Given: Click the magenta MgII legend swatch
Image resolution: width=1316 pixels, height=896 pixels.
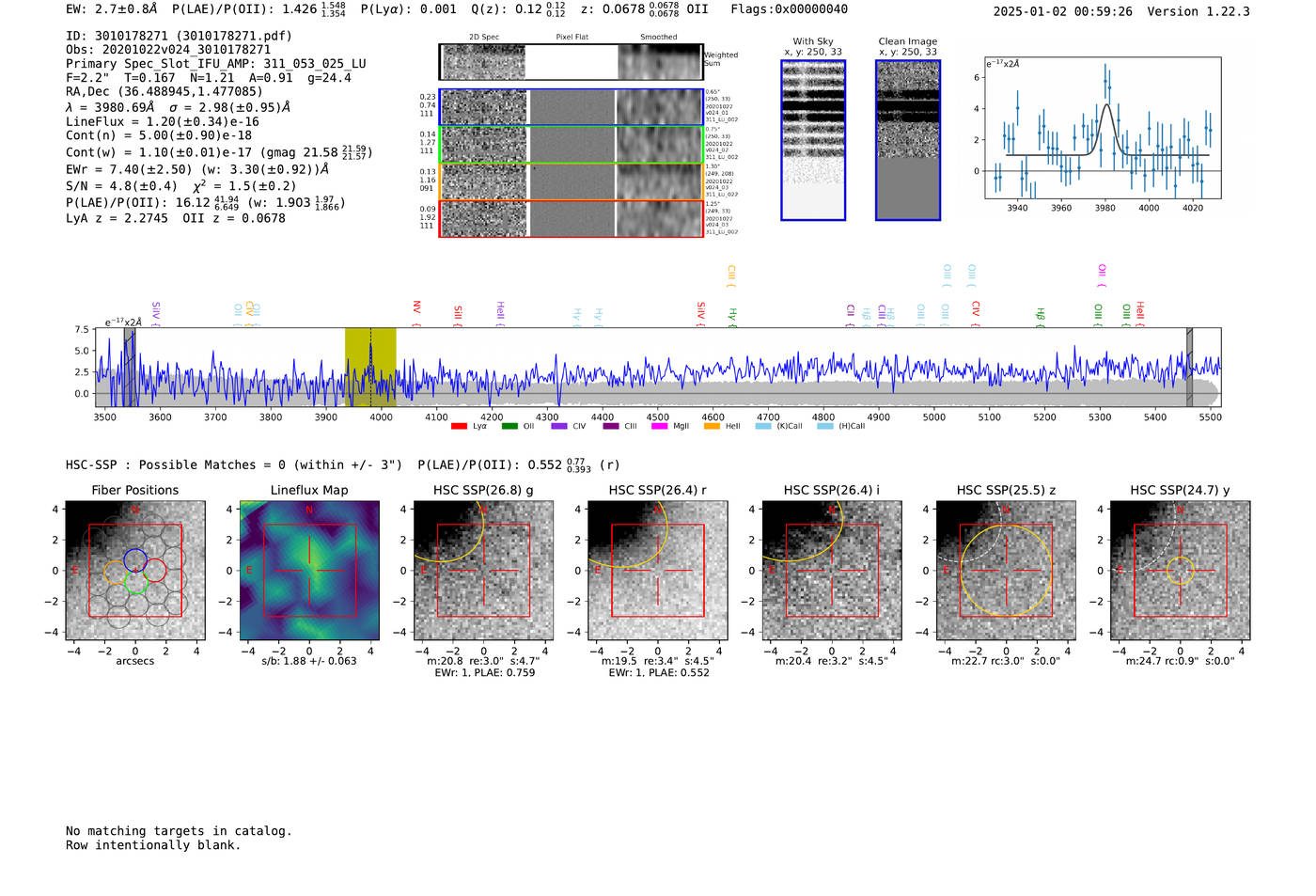Looking at the screenshot, I should coord(659,426).
